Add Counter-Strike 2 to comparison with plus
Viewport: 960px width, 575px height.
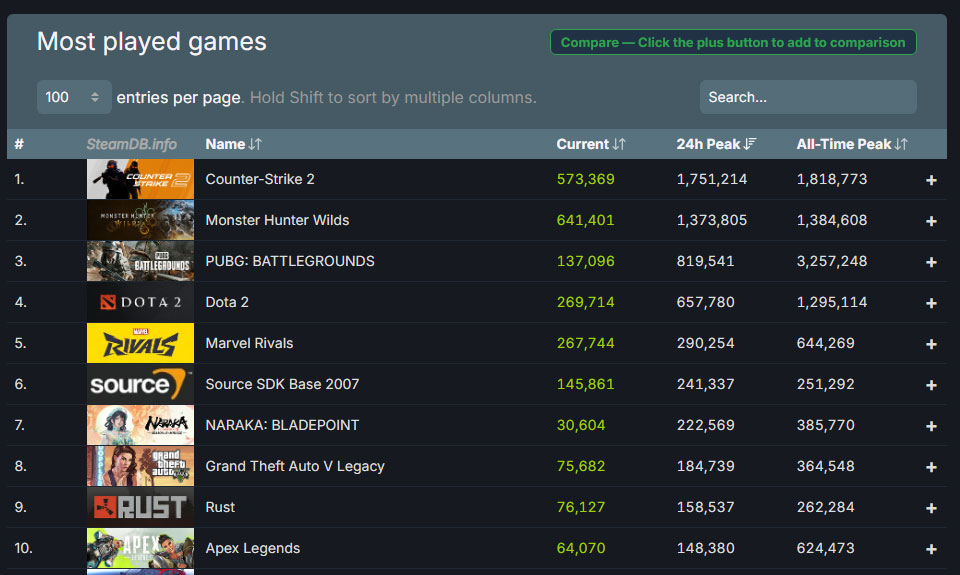click(x=931, y=180)
